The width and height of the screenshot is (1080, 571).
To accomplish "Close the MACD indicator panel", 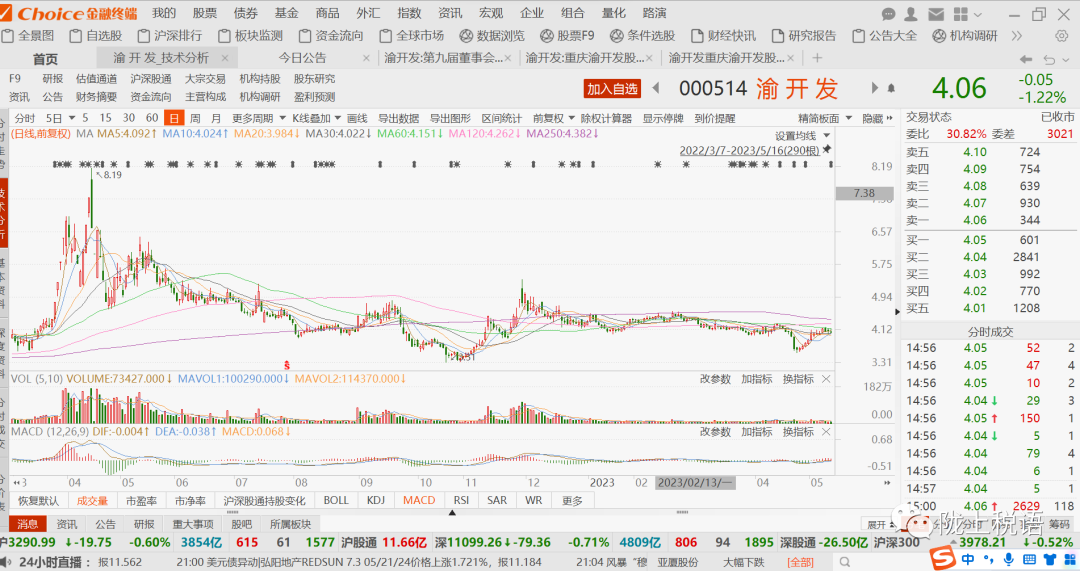I will coord(826,432).
